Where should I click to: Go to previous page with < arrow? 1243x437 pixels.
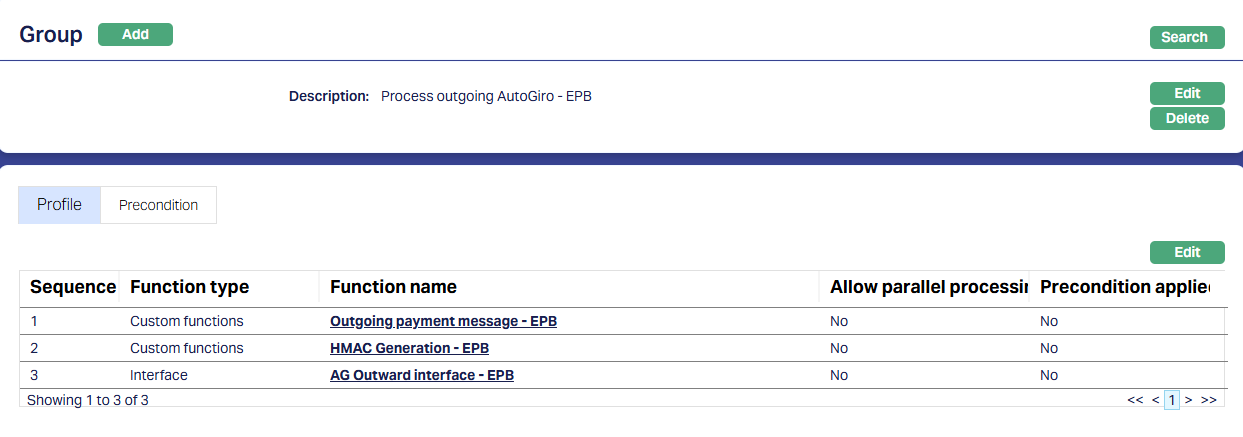point(1155,400)
